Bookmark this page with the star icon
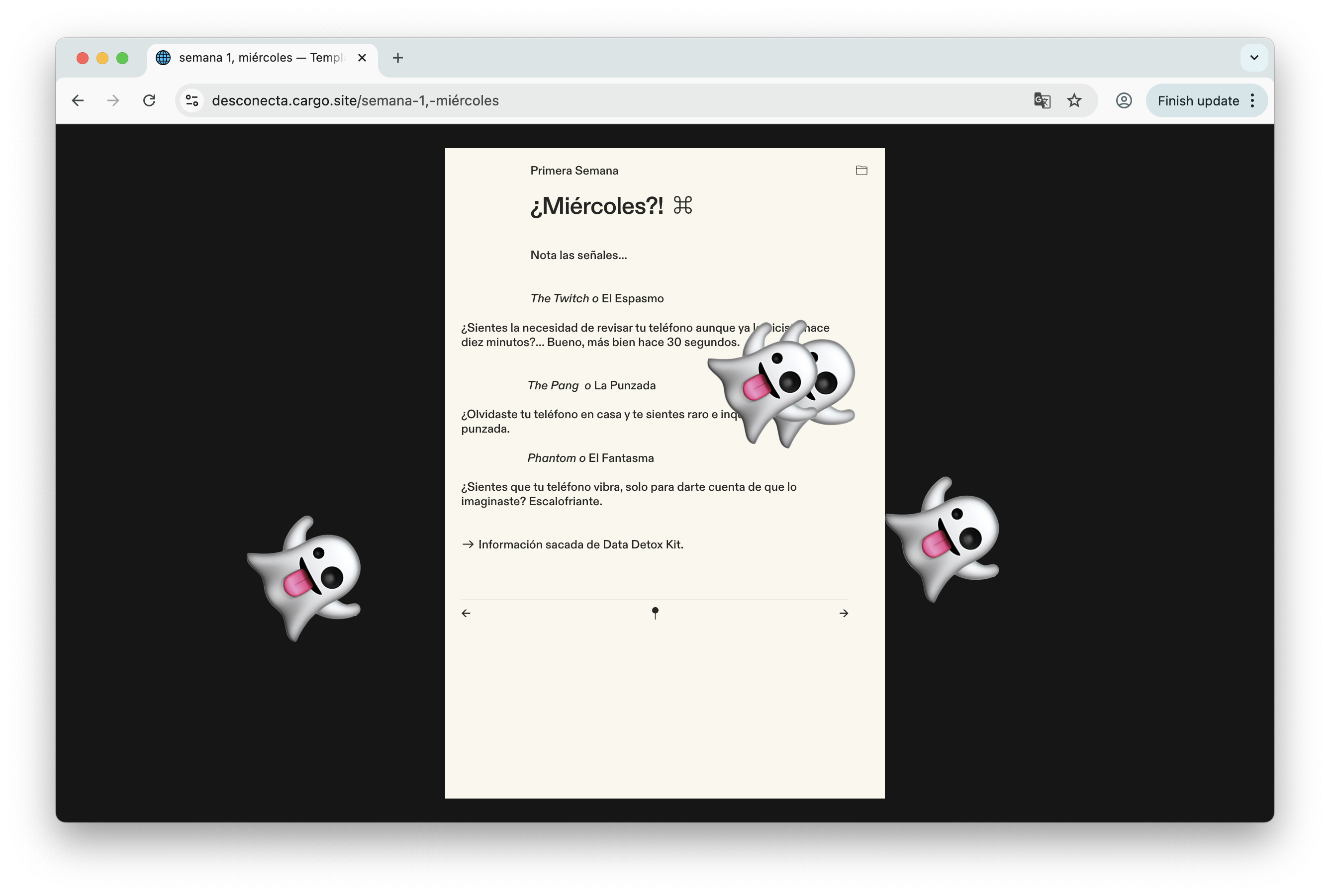The width and height of the screenshot is (1330, 896). point(1074,100)
